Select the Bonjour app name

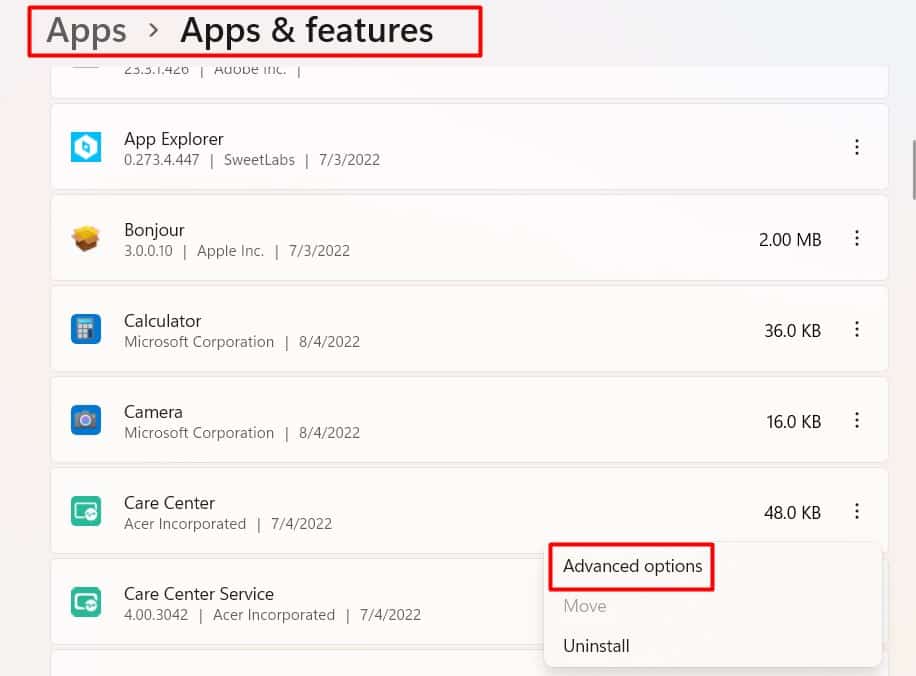[154, 230]
